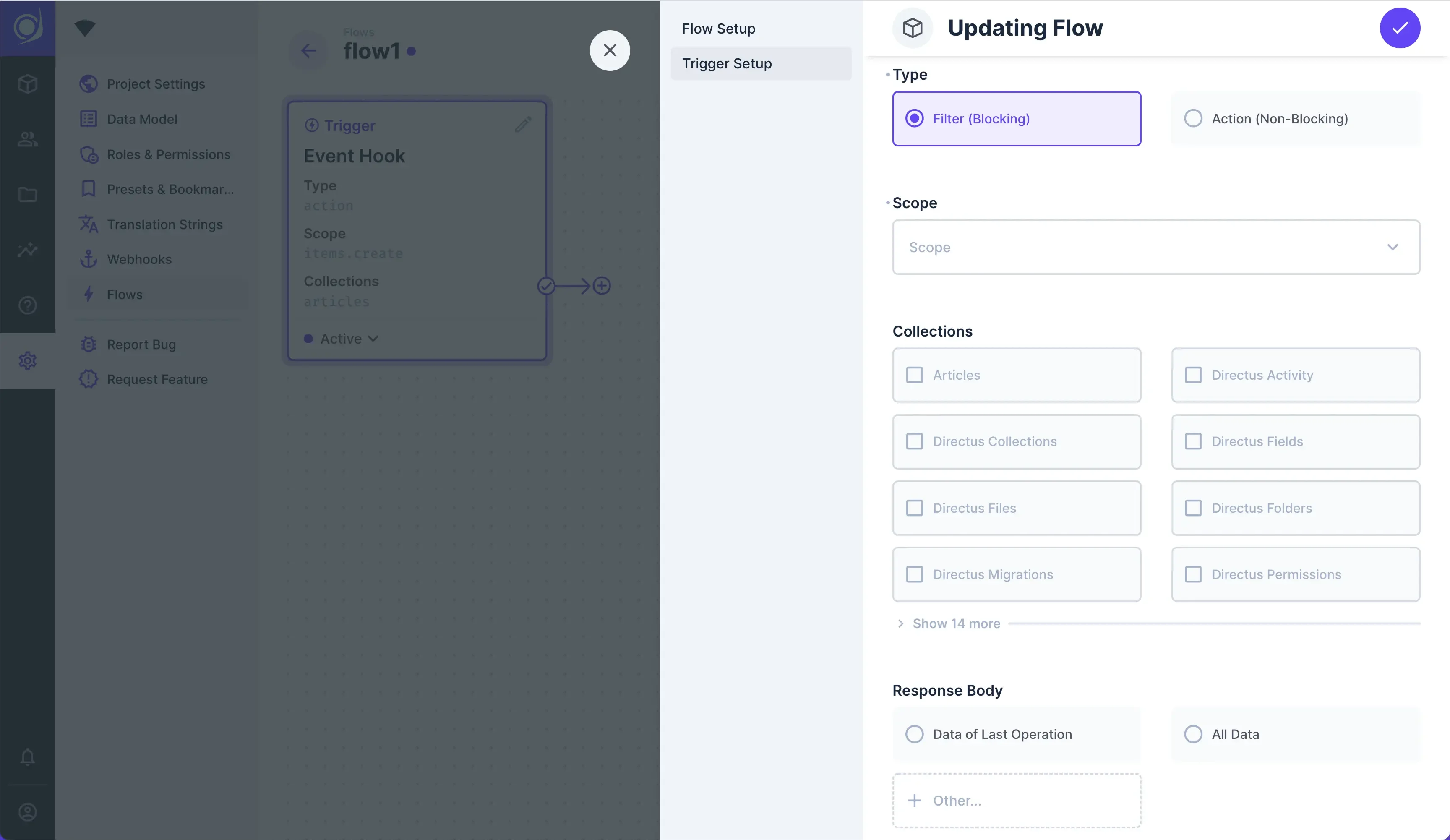The height and width of the screenshot is (840, 1450).
Task: Click the Other... response body button
Action: click(x=1016, y=800)
